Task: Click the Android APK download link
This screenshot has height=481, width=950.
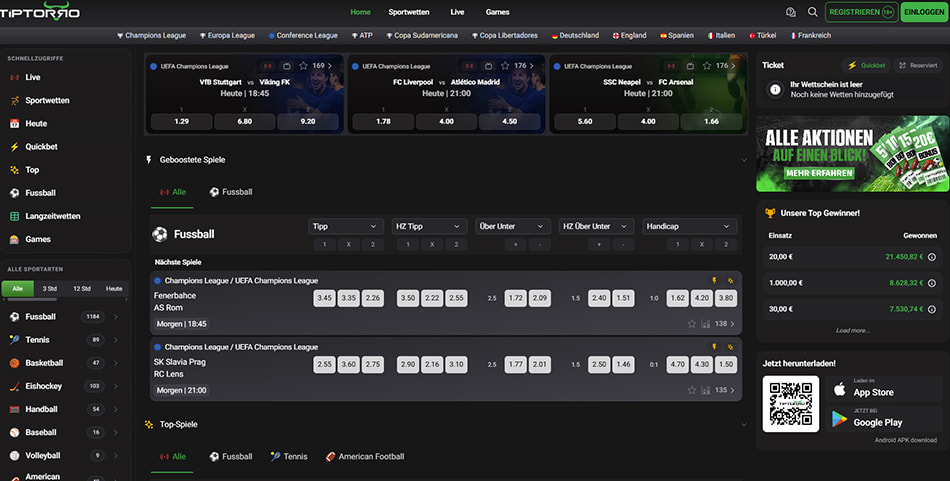Action: tap(905, 440)
